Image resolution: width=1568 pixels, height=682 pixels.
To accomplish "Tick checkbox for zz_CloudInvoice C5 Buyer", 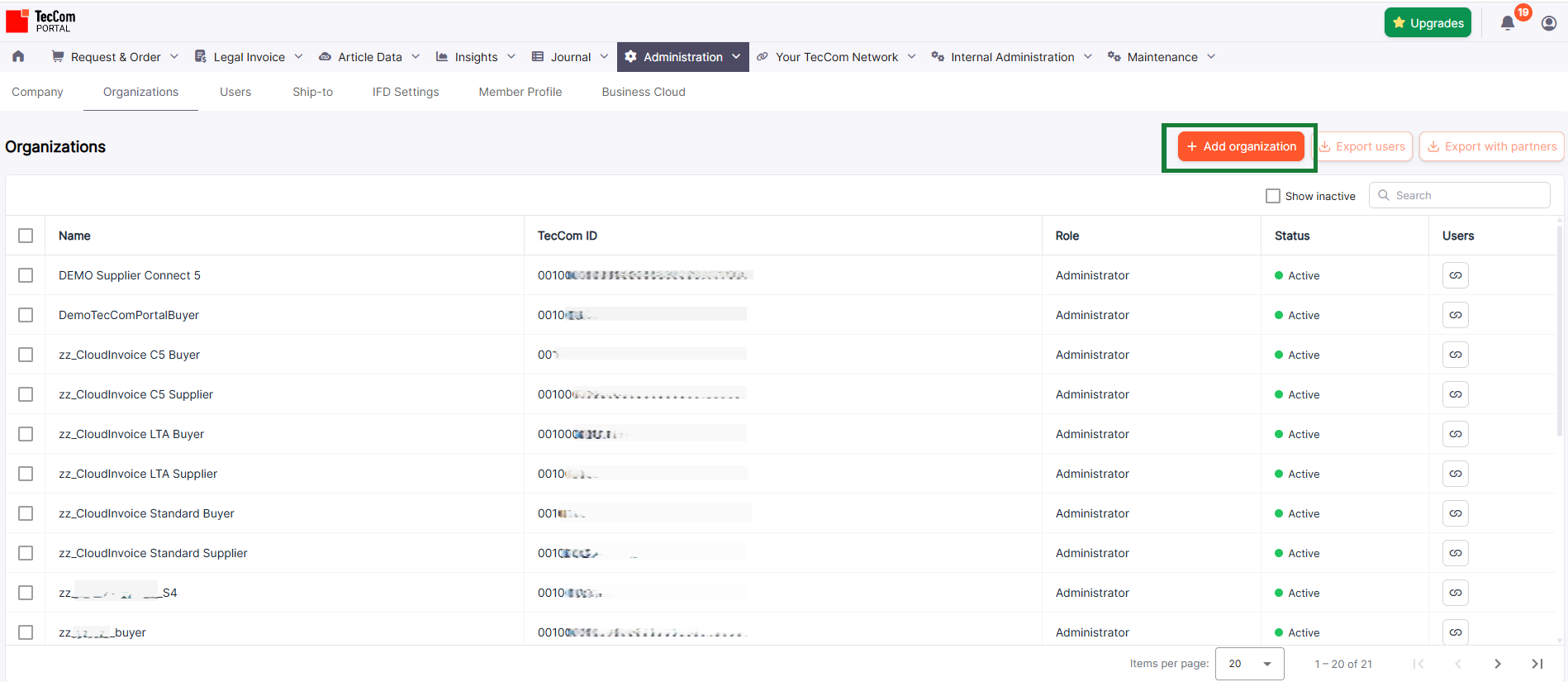I will (26, 355).
